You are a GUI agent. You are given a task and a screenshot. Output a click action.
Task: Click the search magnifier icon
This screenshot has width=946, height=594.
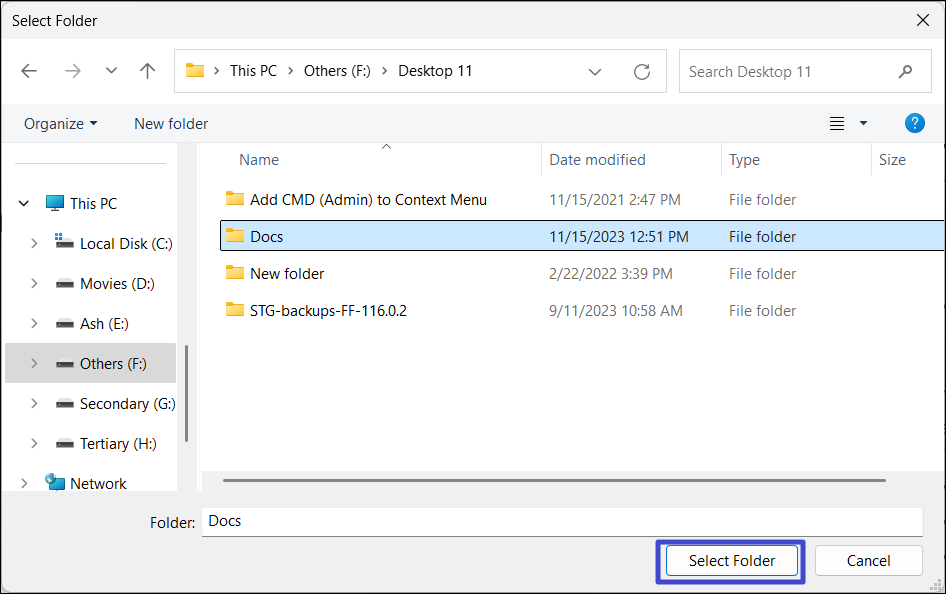(905, 71)
